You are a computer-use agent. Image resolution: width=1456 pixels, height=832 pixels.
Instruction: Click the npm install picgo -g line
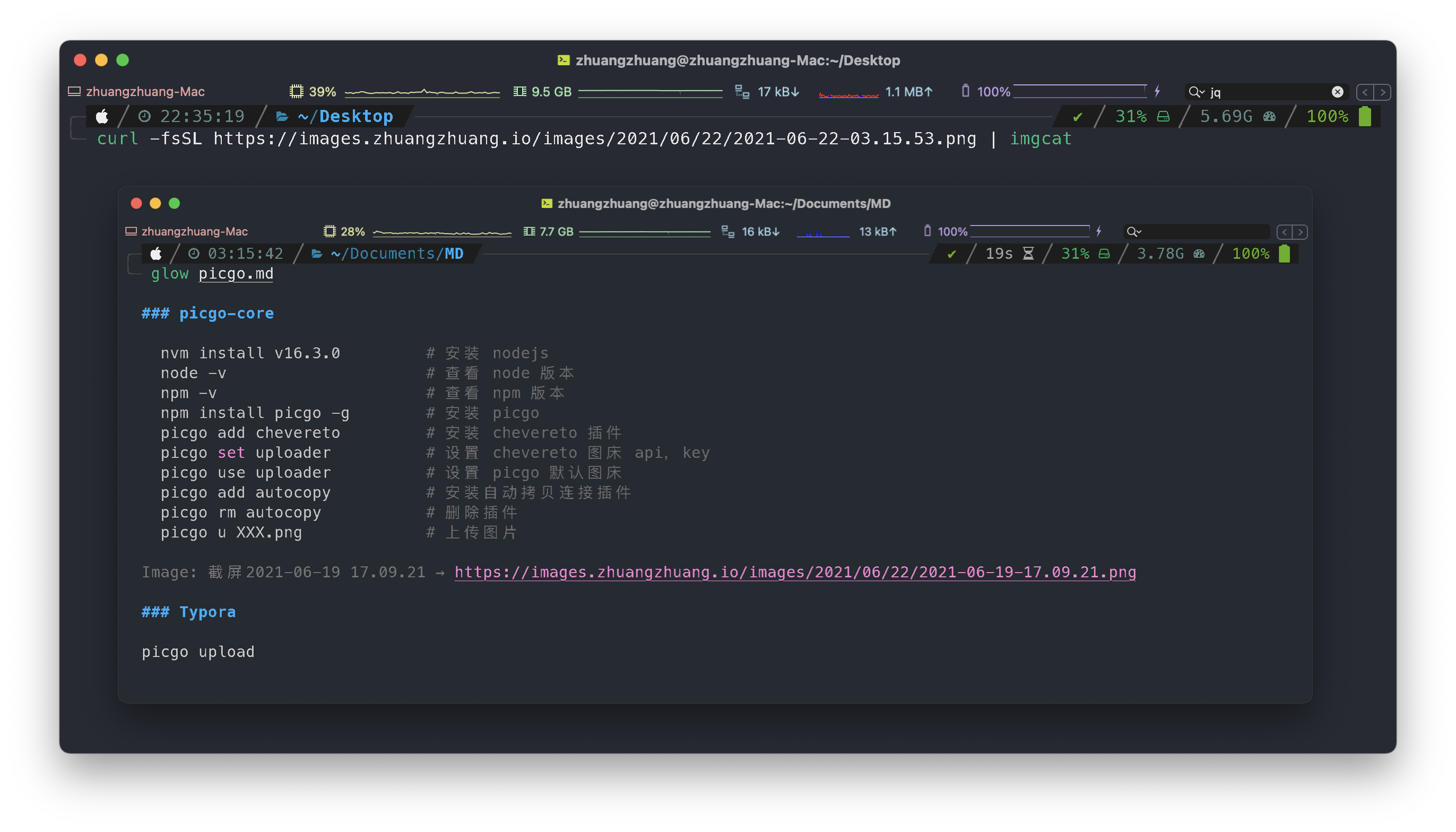255,413
